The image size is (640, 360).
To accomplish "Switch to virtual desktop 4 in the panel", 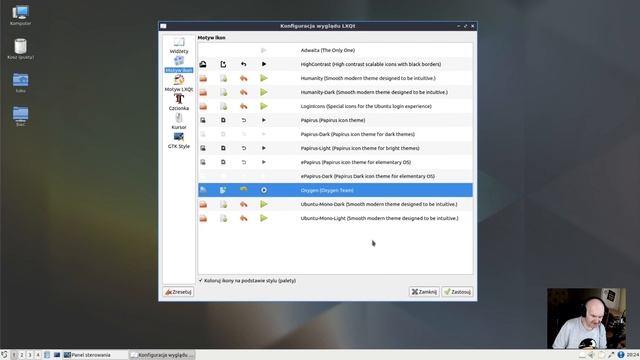I will [38, 355].
